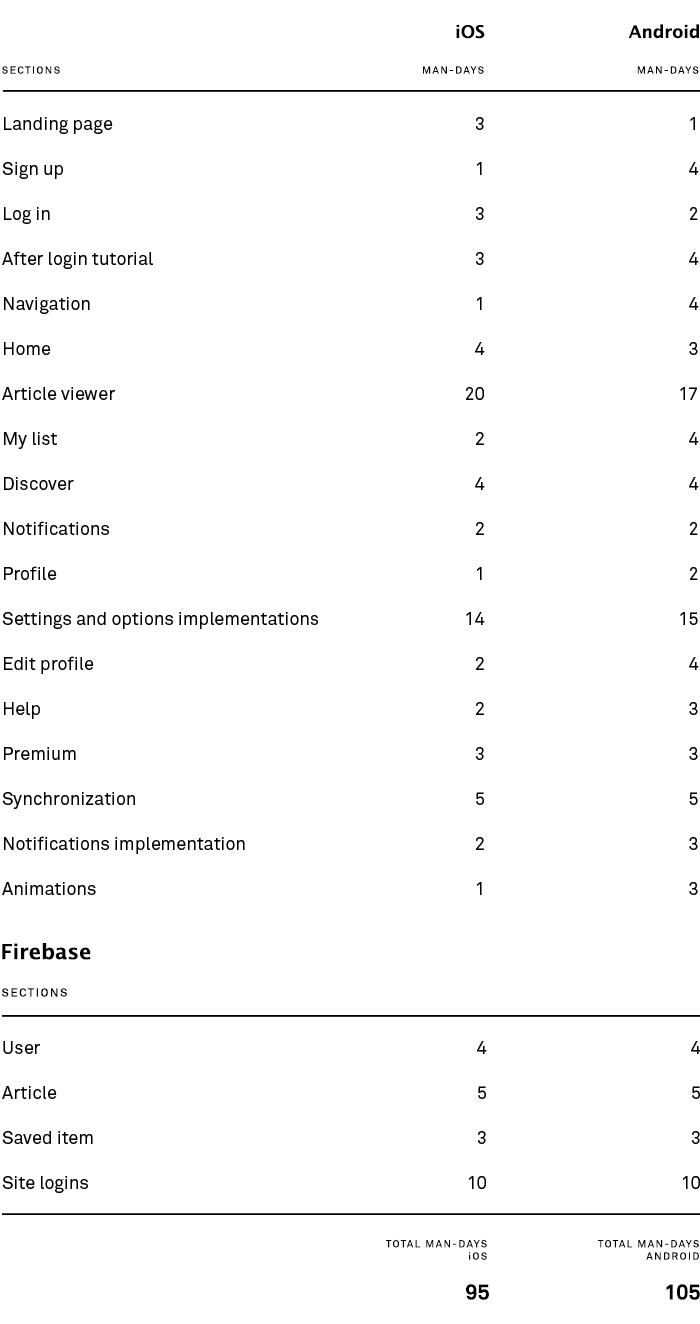This screenshot has width=700, height=1324.
Task: Select the Animations row label
Action: tap(49, 889)
